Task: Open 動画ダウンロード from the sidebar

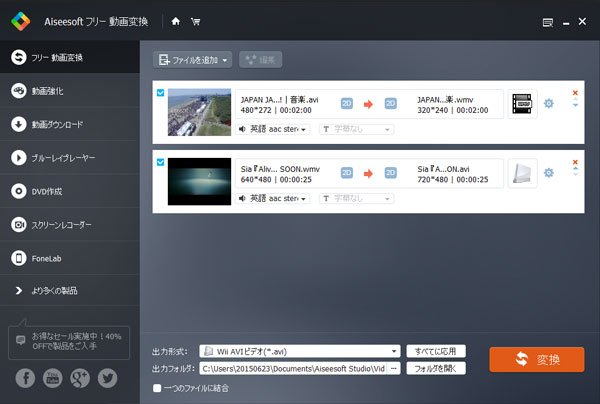Action: click(x=70, y=124)
